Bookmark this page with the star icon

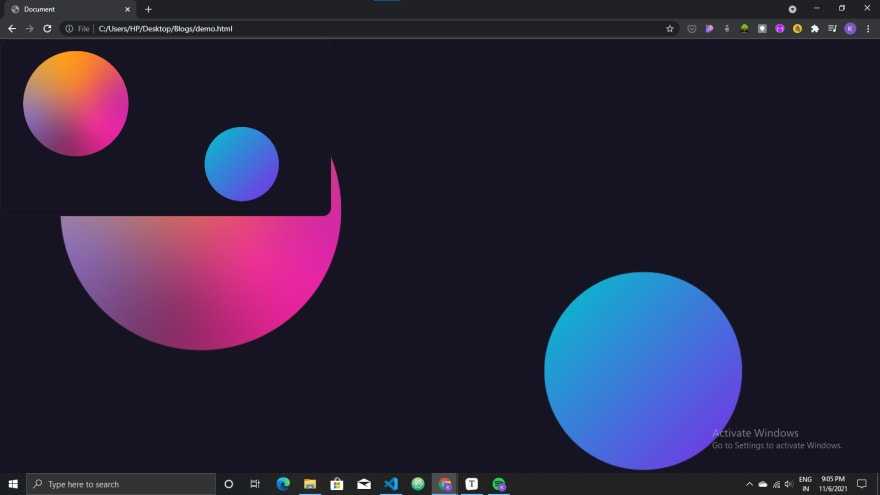tap(670, 29)
